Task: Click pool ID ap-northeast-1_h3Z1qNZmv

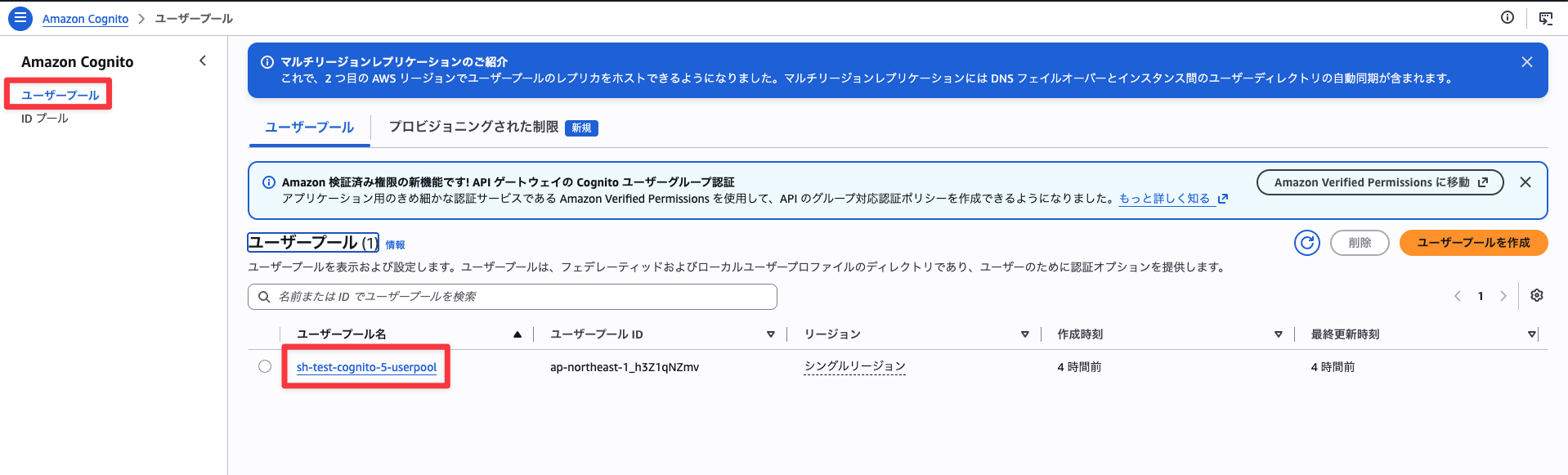Action: click(x=625, y=367)
